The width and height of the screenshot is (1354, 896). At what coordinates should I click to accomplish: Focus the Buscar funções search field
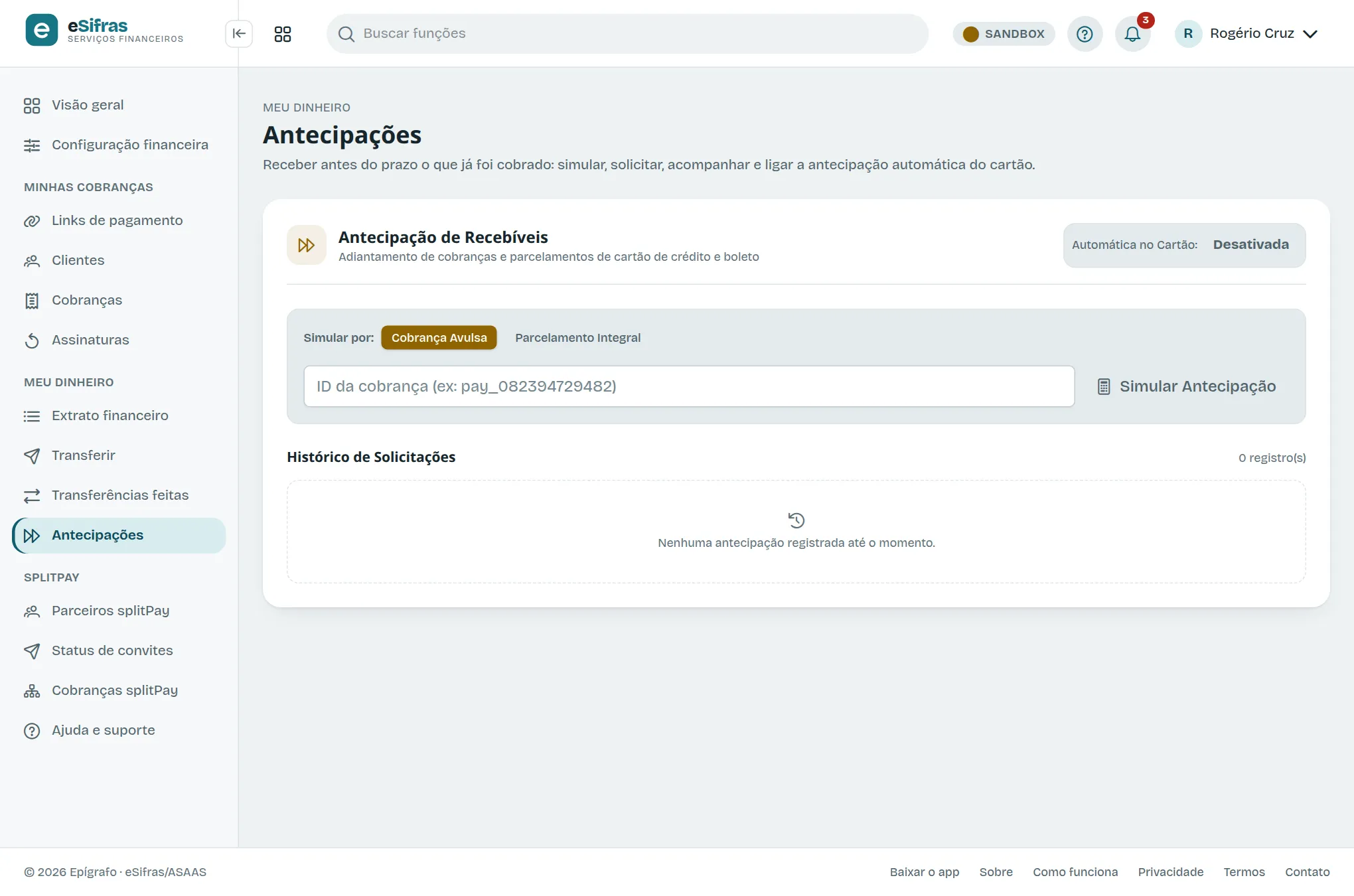tap(627, 34)
